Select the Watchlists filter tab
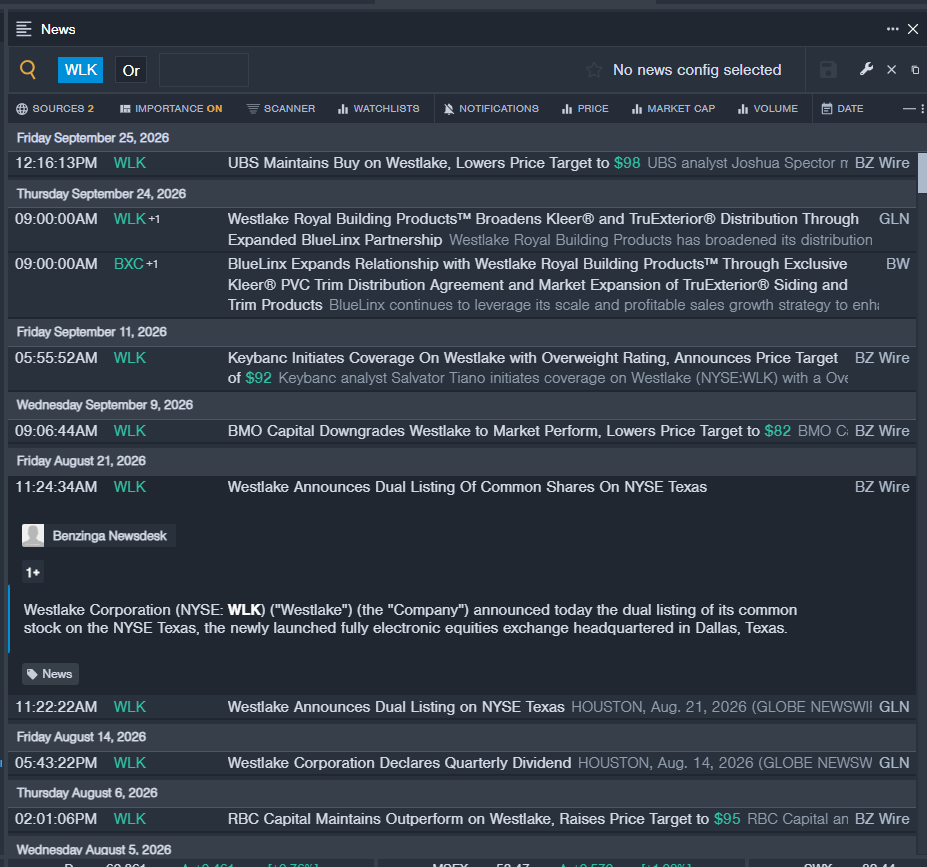927x867 pixels. (378, 109)
